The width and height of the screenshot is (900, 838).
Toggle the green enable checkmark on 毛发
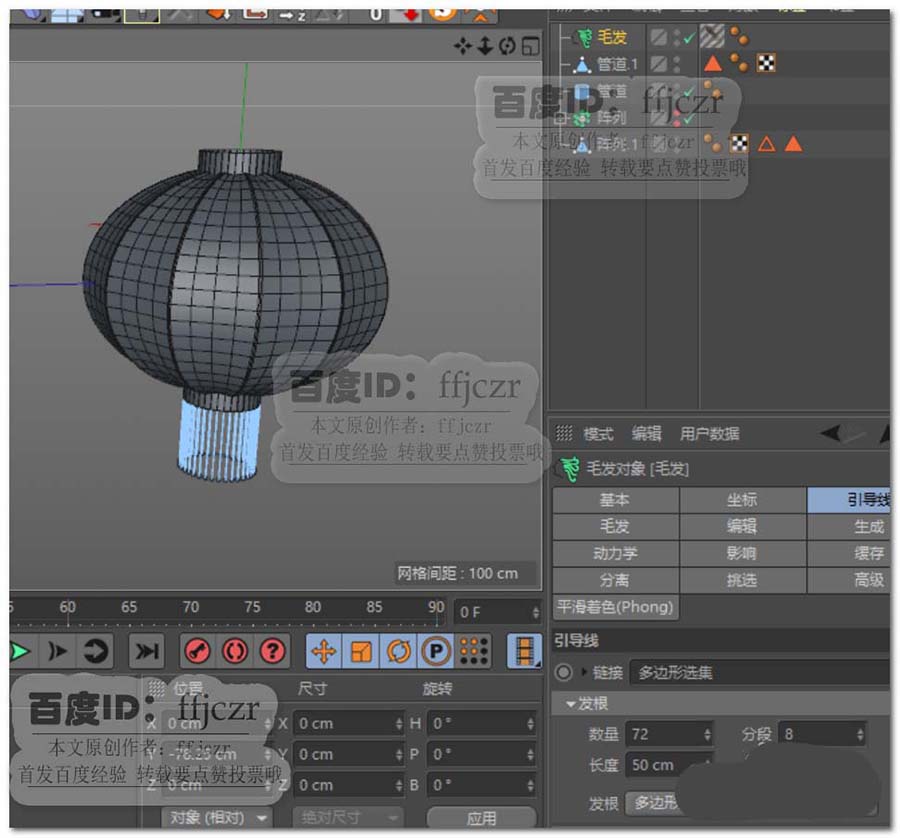[x=689, y=38]
